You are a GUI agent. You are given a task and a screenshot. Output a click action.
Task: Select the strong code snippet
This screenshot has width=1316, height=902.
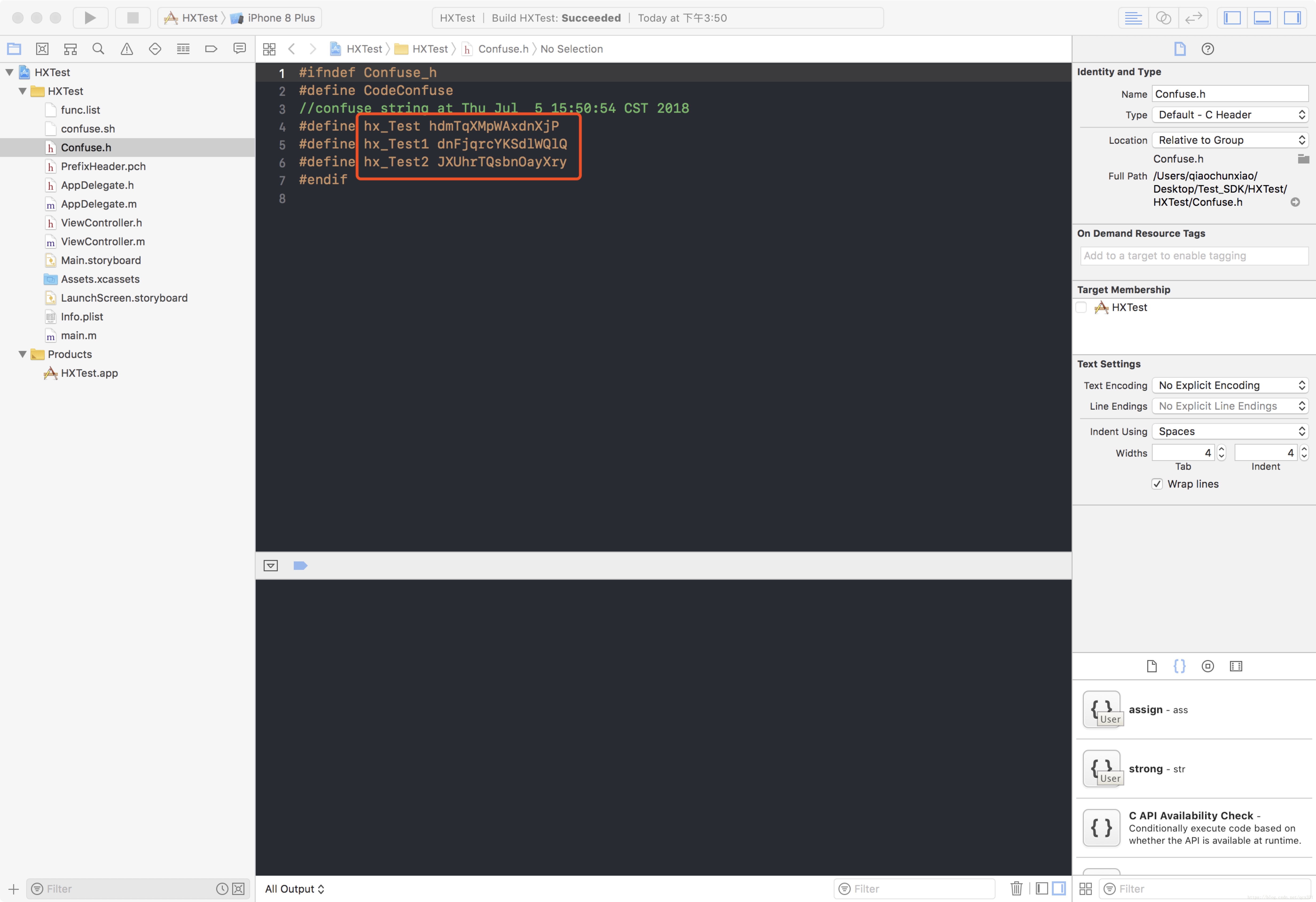coord(1194,769)
